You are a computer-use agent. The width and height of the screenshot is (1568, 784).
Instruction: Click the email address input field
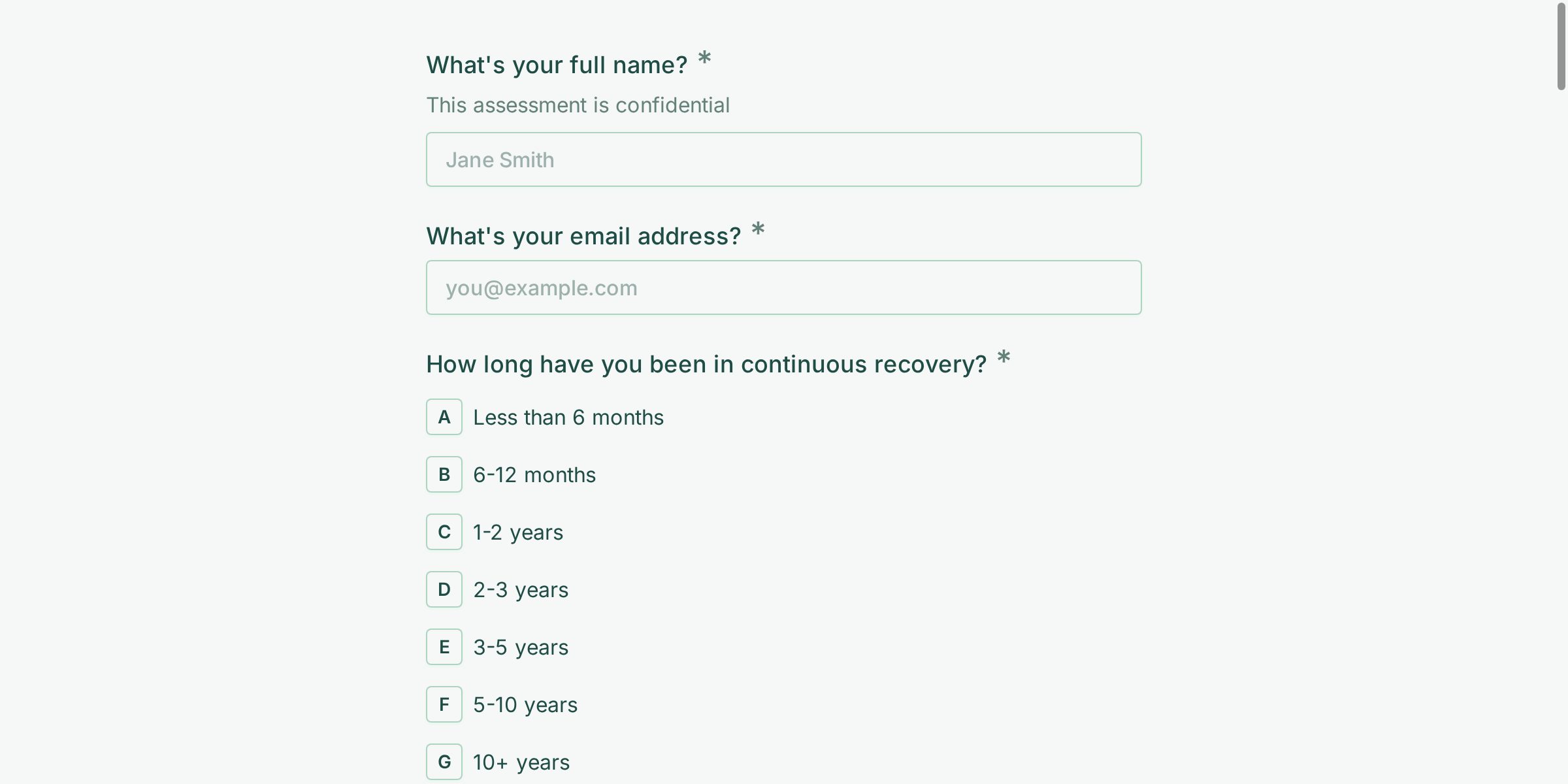pyautogui.click(x=783, y=287)
